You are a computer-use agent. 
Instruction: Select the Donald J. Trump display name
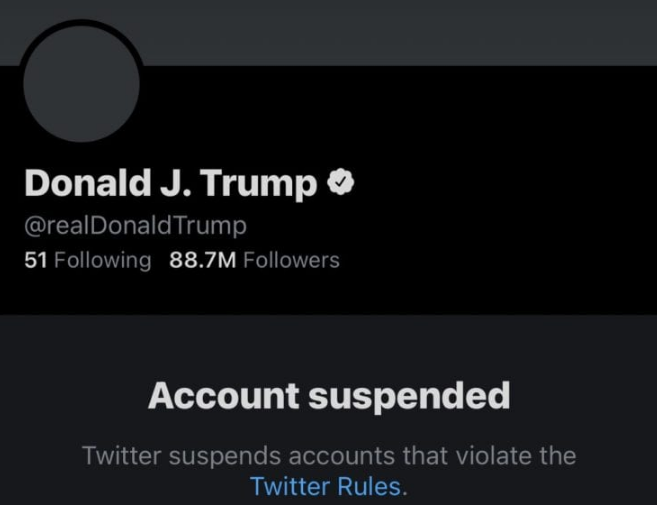pos(171,183)
